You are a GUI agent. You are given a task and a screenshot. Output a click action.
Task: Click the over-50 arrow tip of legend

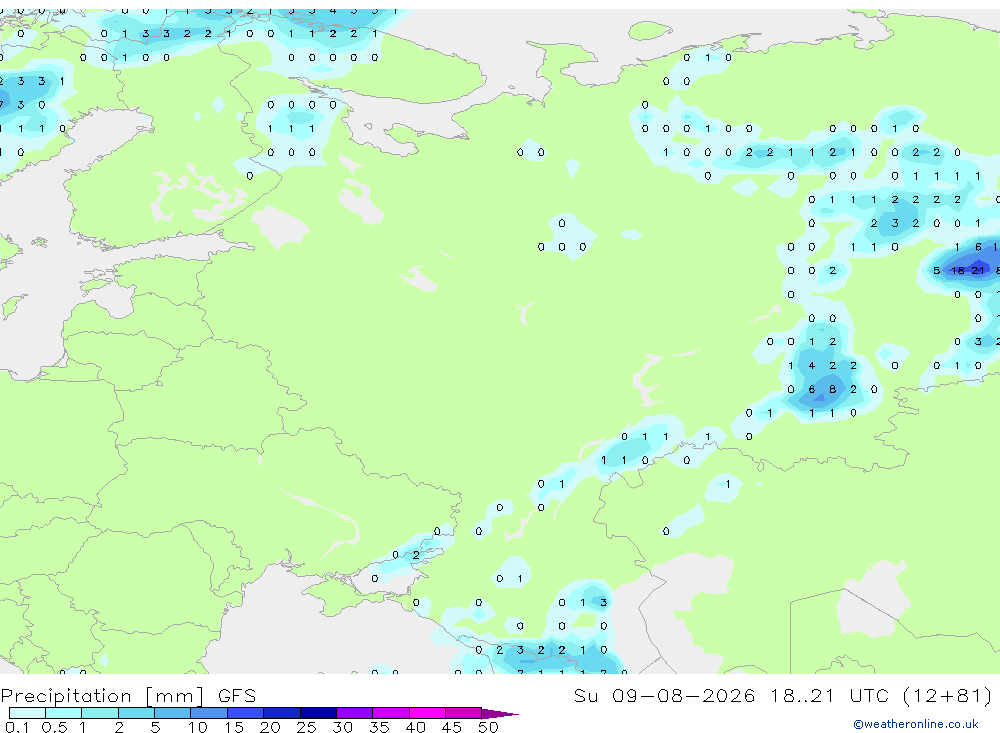501,714
